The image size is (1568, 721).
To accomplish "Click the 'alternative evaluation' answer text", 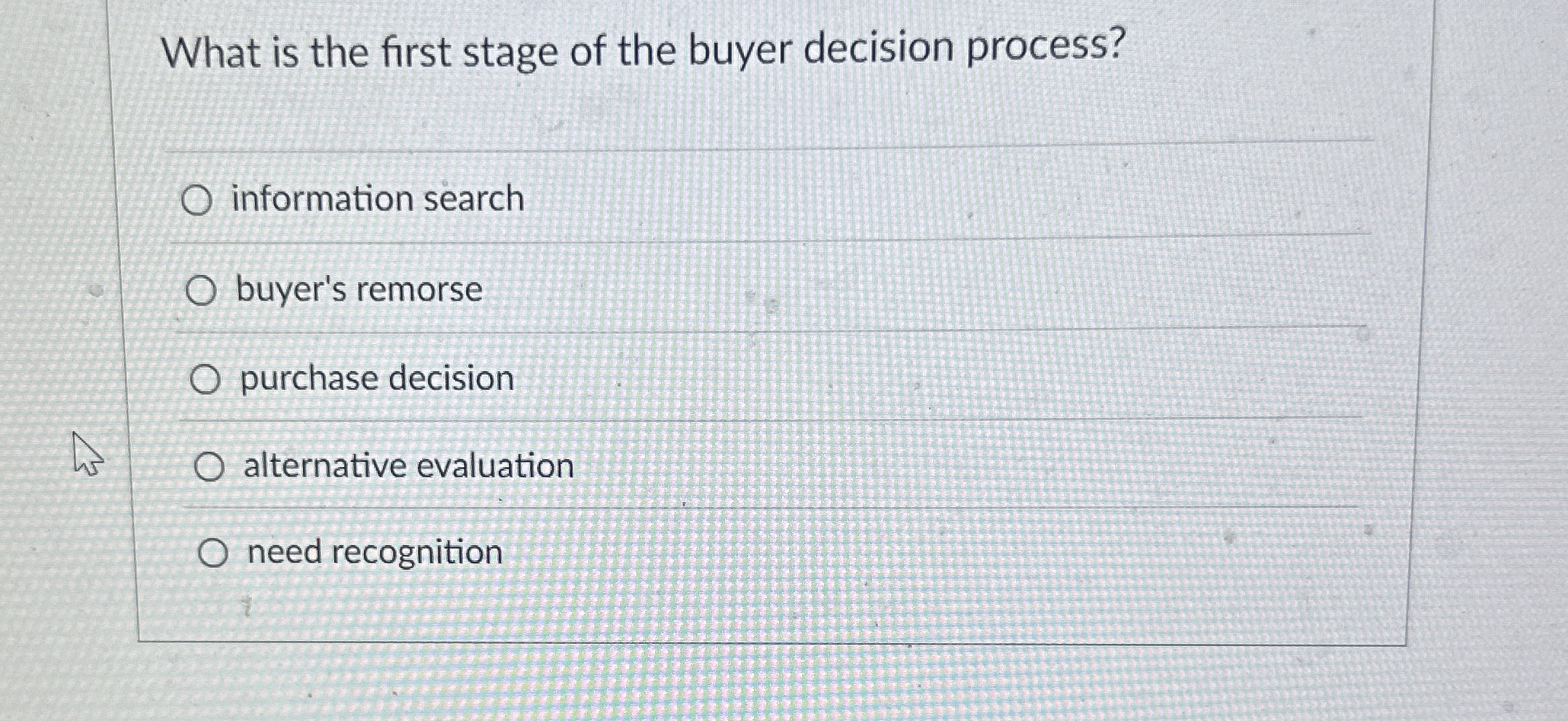I will click(x=409, y=466).
